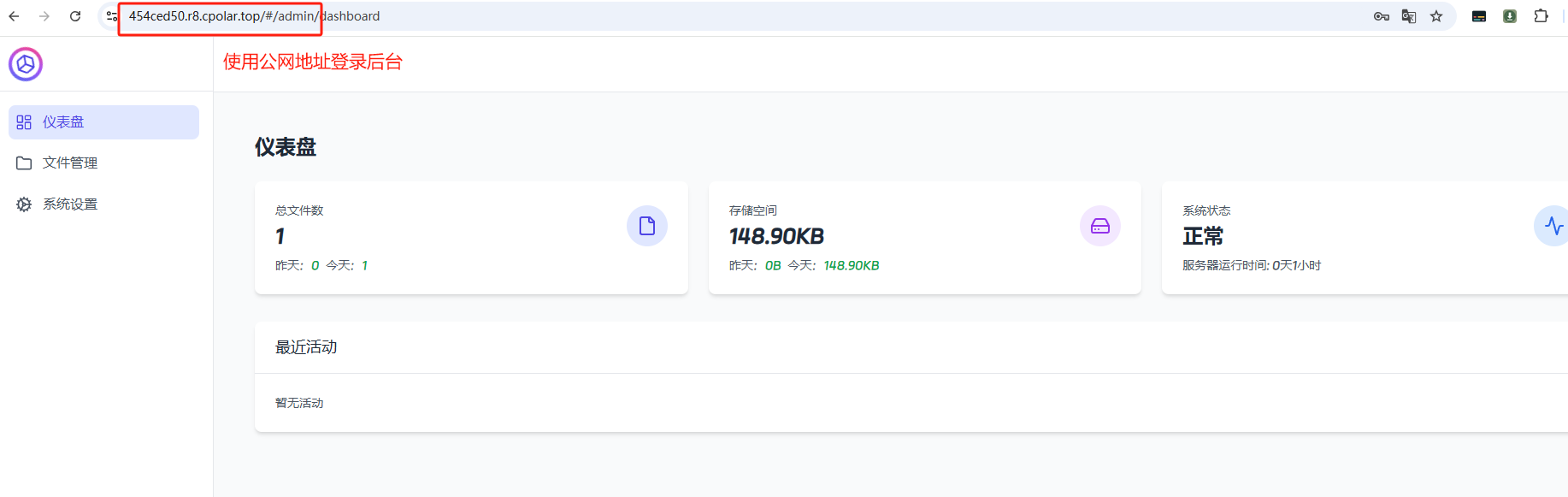Click the browser back arrow
The height and width of the screenshot is (497, 1568).
pos(15,16)
